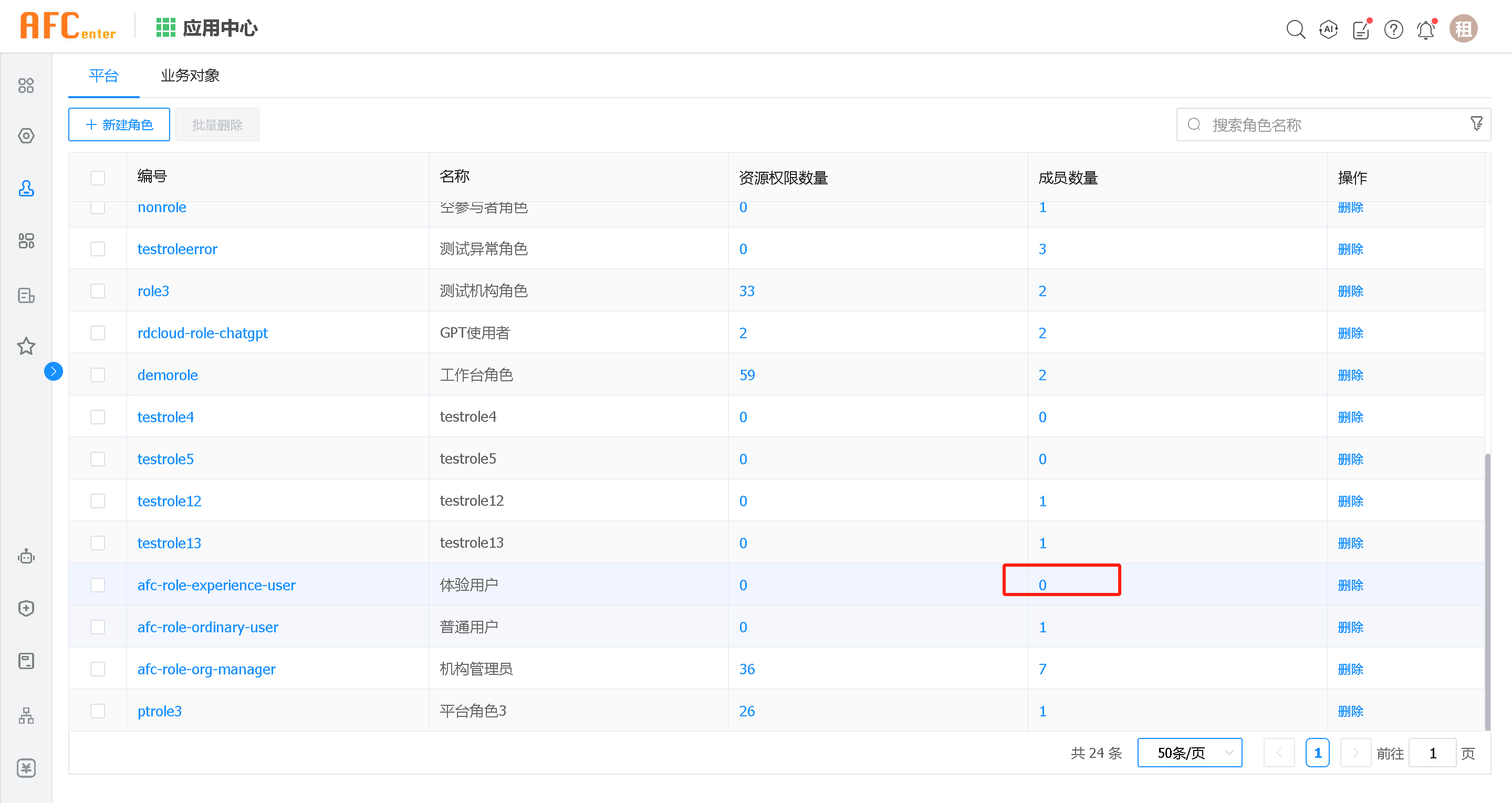This screenshot has height=803, width=1512.
Task: Select the 平台 tab
Action: pyautogui.click(x=103, y=76)
